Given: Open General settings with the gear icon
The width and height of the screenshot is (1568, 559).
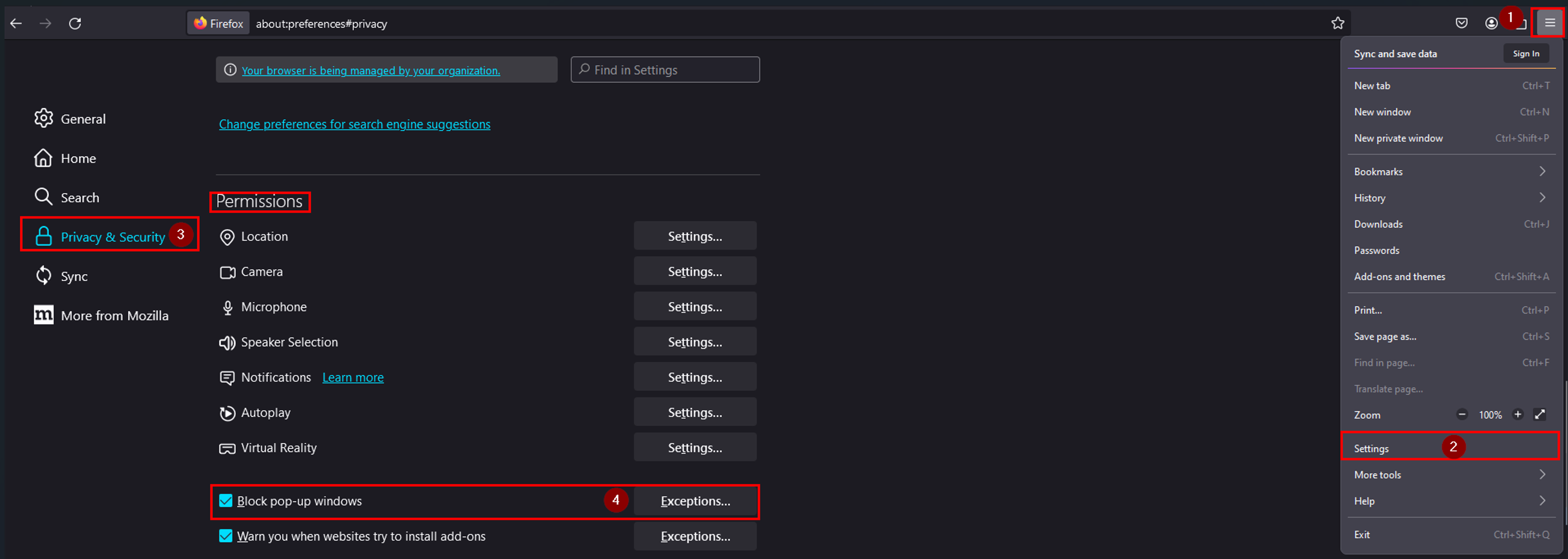Looking at the screenshot, I should (x=43, y=118).
